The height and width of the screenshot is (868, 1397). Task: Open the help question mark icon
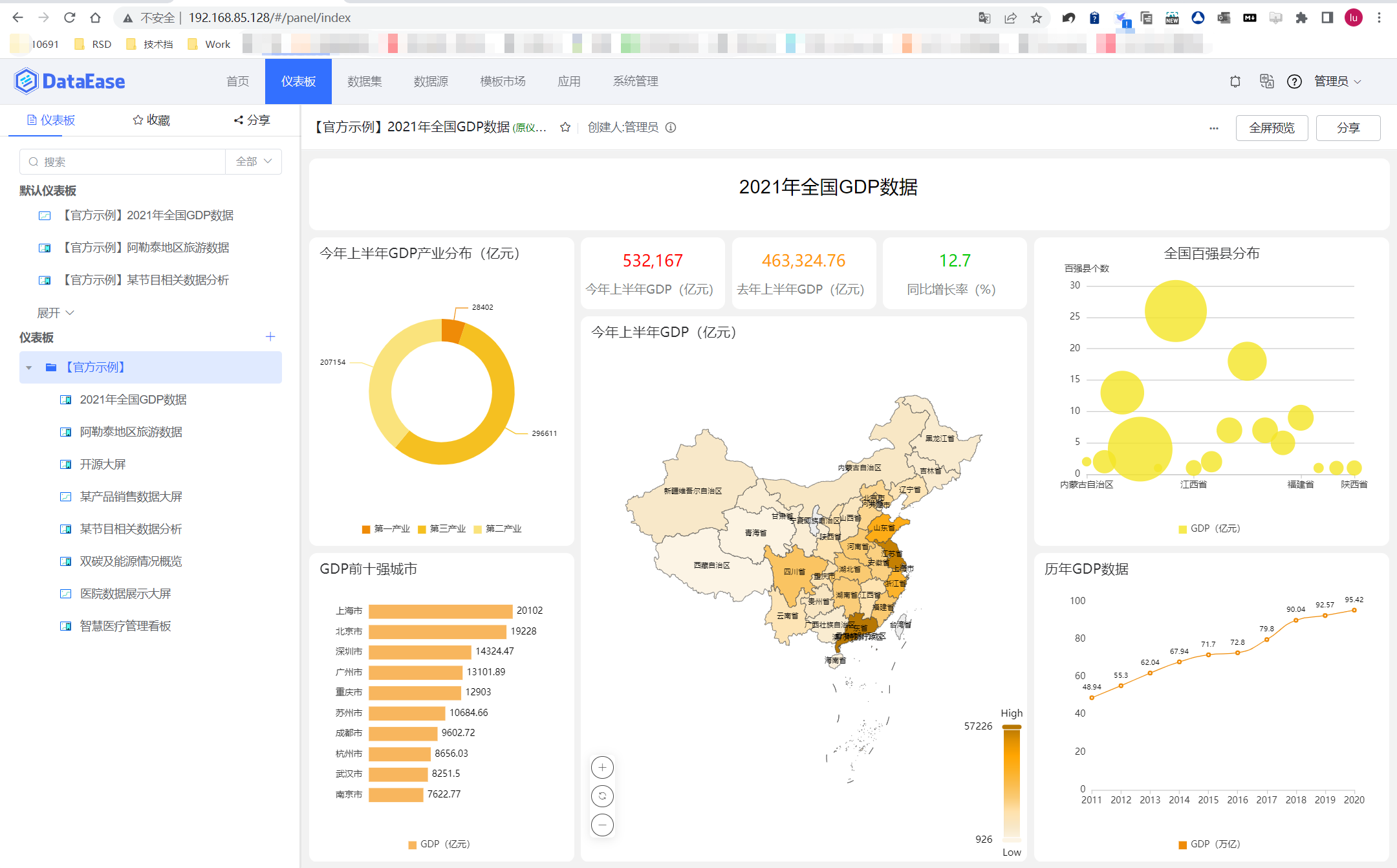(x=1294, y=81)
